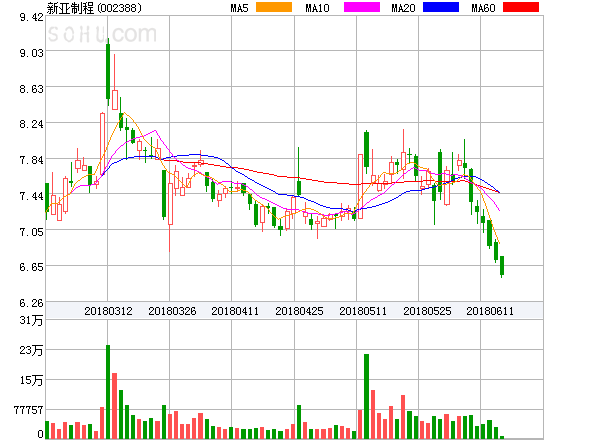
Task: Click the 7.05 price axis label
Action: (x=31, y=232)
